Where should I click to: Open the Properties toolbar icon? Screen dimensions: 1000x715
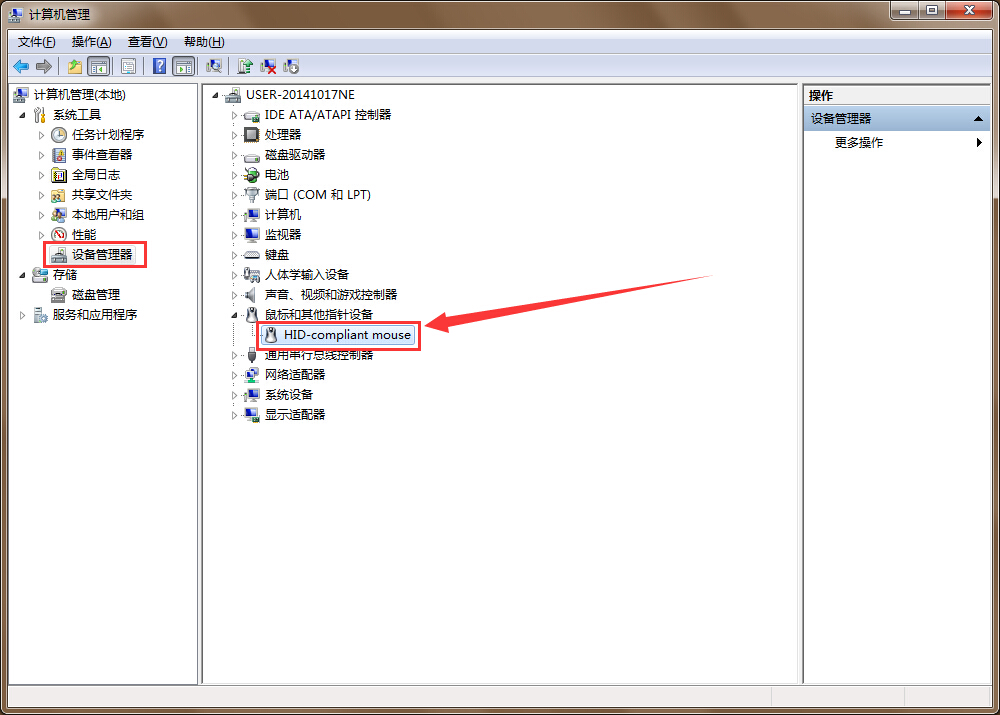(x=128, y=66)
